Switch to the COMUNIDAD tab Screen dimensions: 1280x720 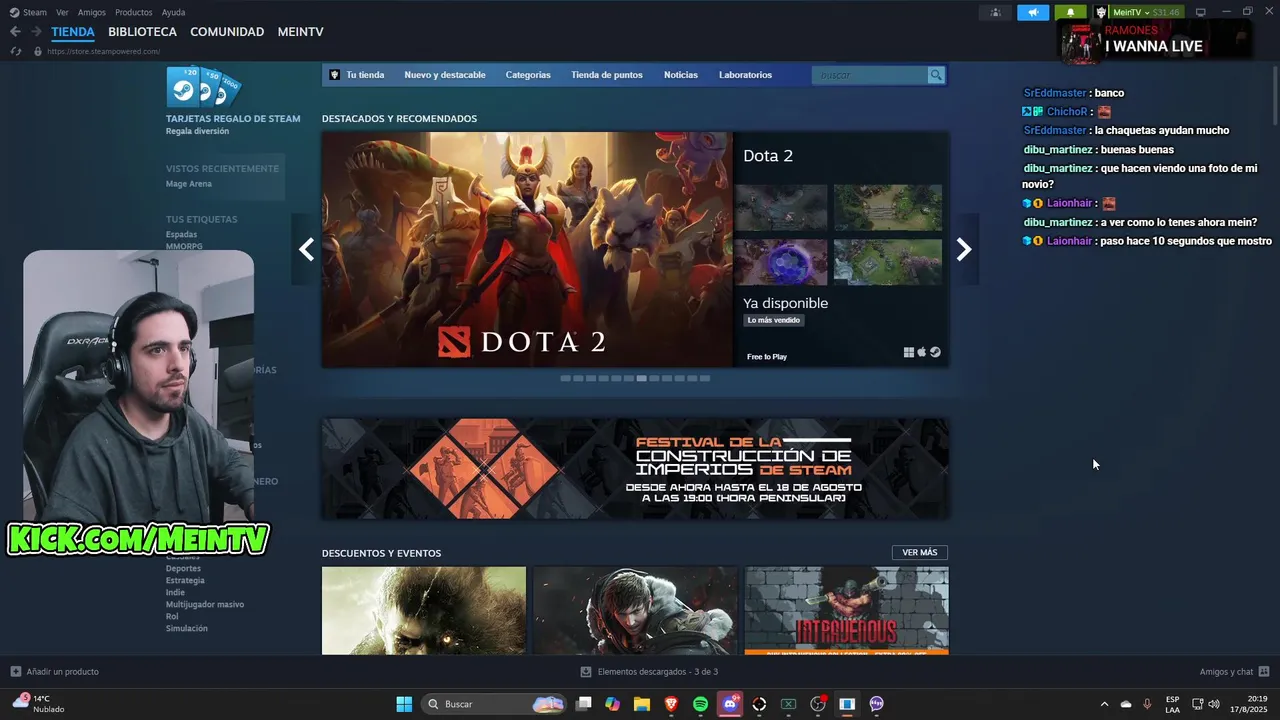tap(227, 32)
